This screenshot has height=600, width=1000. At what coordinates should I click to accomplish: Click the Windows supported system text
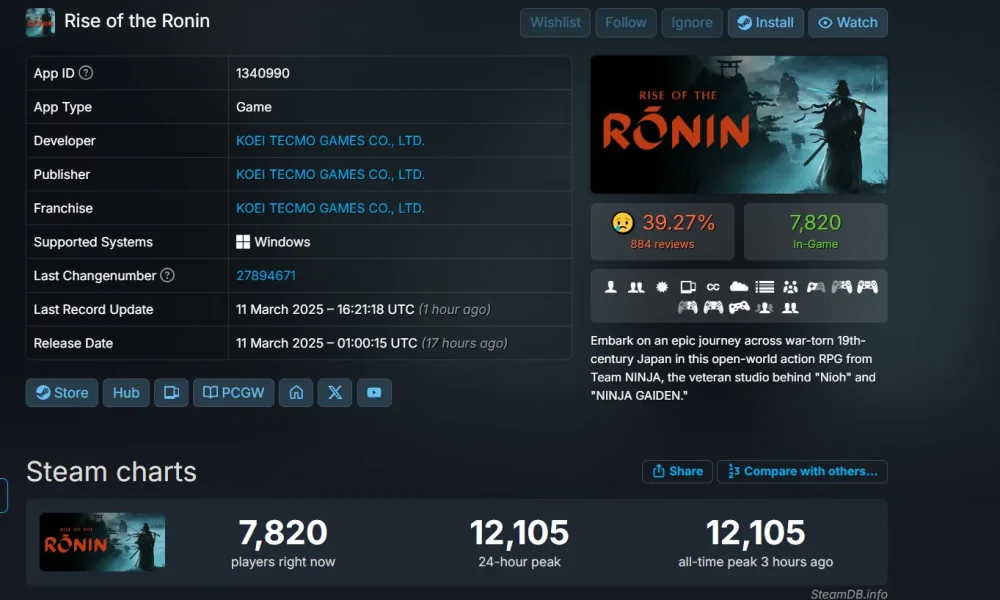click(283, 242)
